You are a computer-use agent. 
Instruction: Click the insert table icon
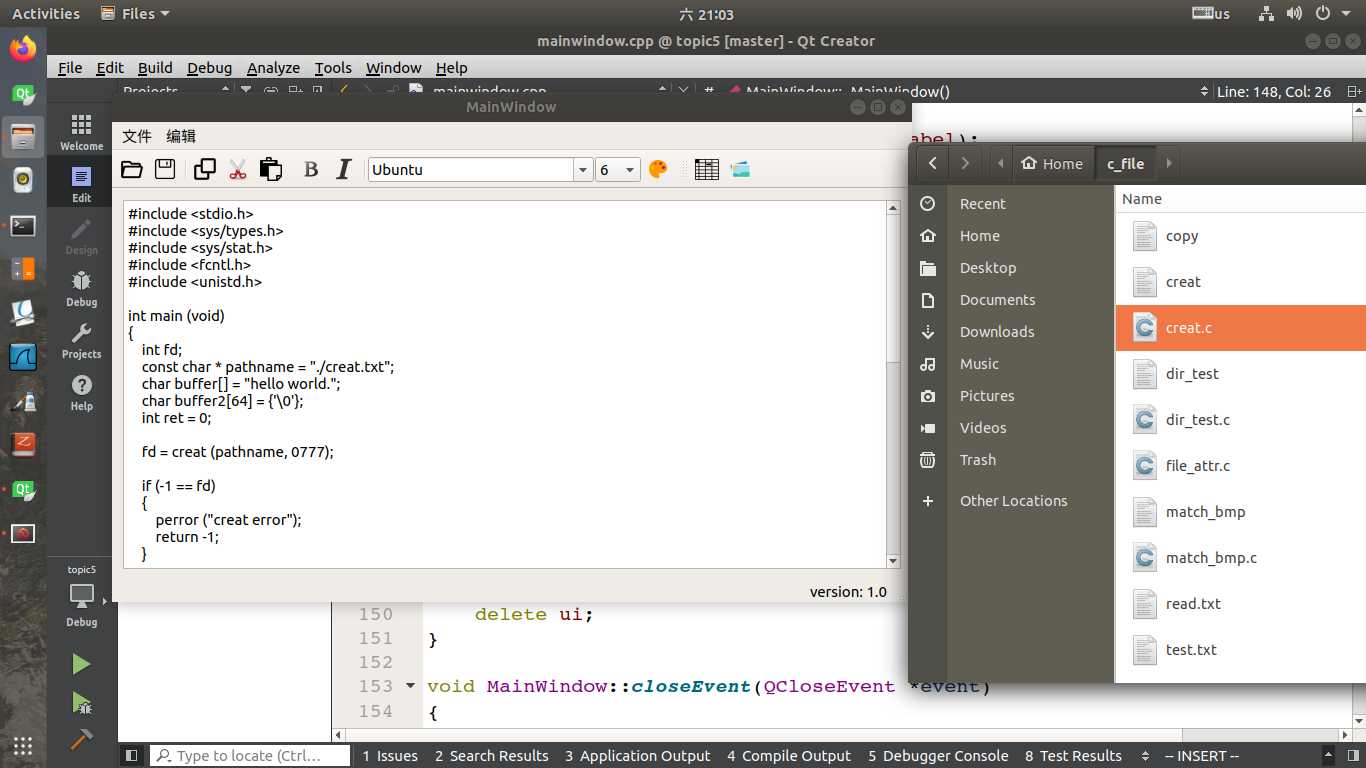(707, 169)
